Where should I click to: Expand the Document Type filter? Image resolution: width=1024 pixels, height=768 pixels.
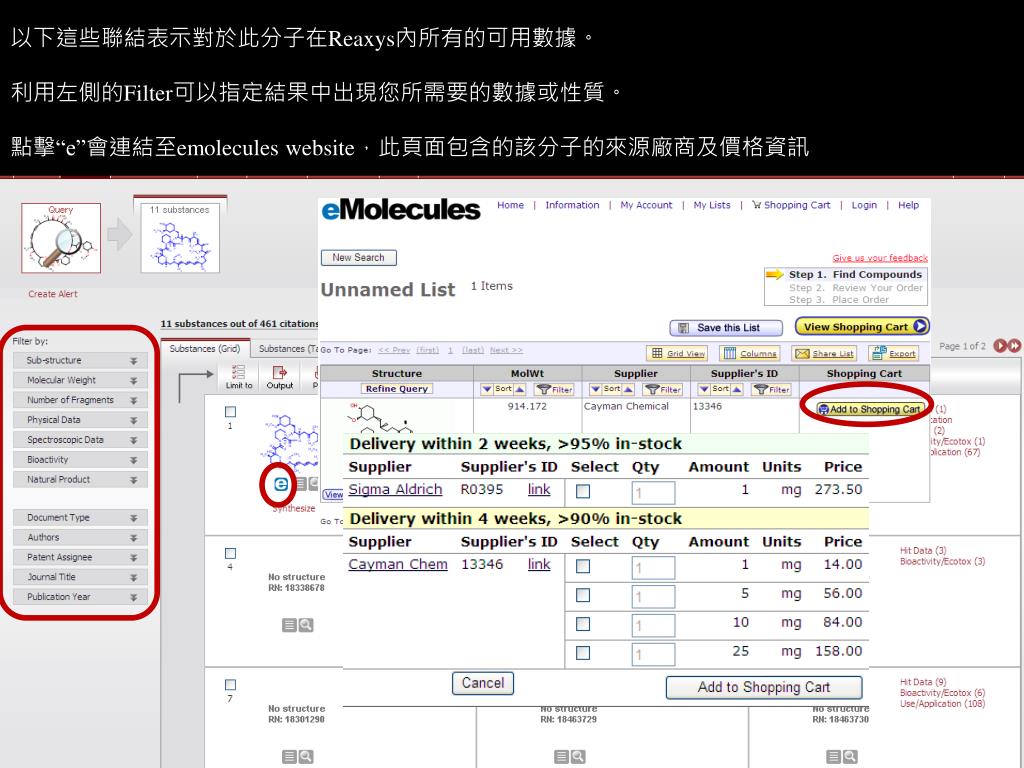pyautogui.click(x=80, y=518)
